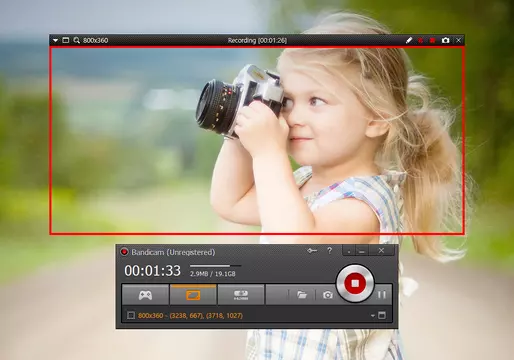Screen dimensions: 514x360
Task: Select the Screen Recording mode tab
Action: (193, 295)
